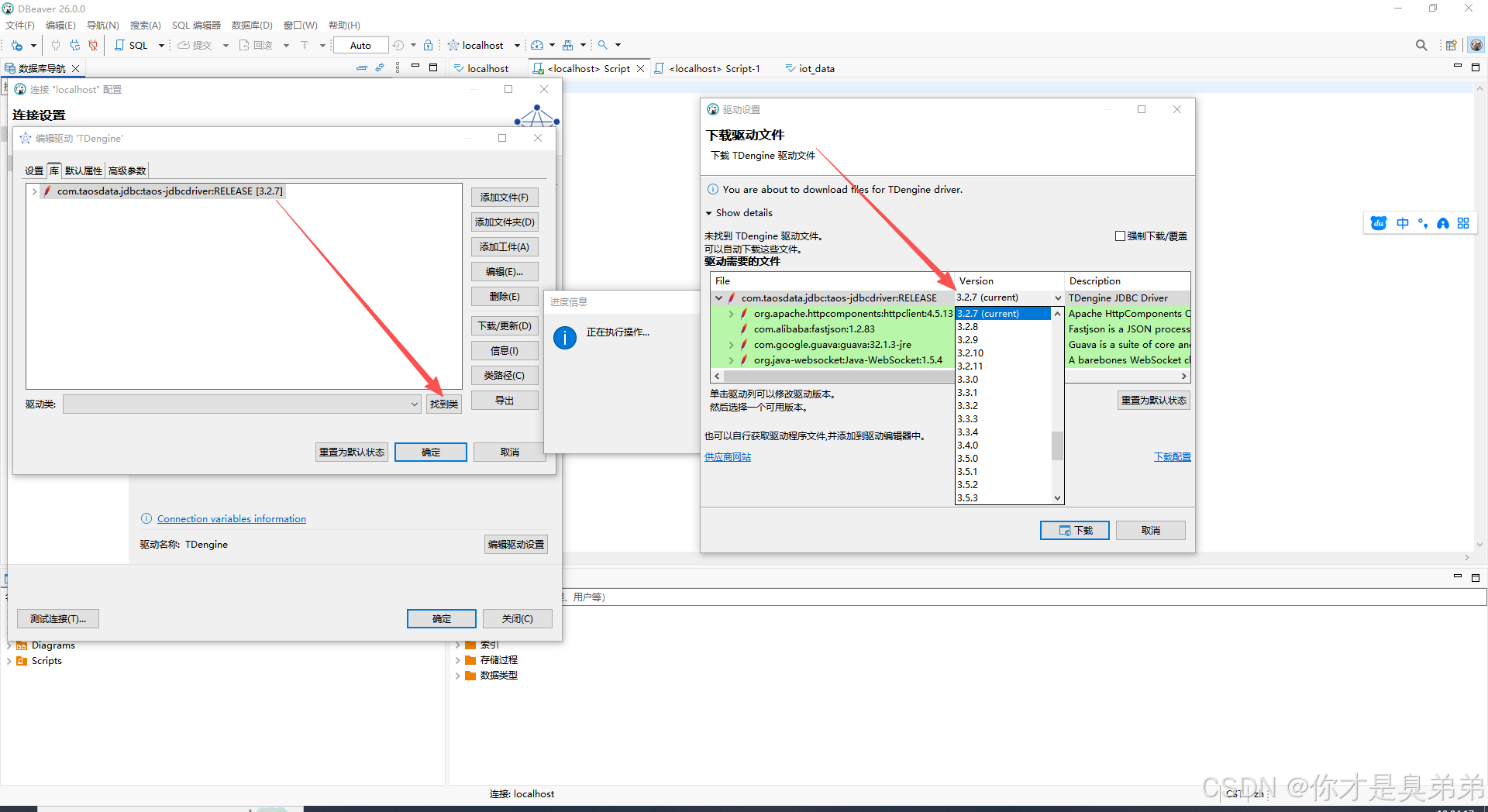Select version 3.3.0 in version list

pyautogui.click(x=1003, y=380)
